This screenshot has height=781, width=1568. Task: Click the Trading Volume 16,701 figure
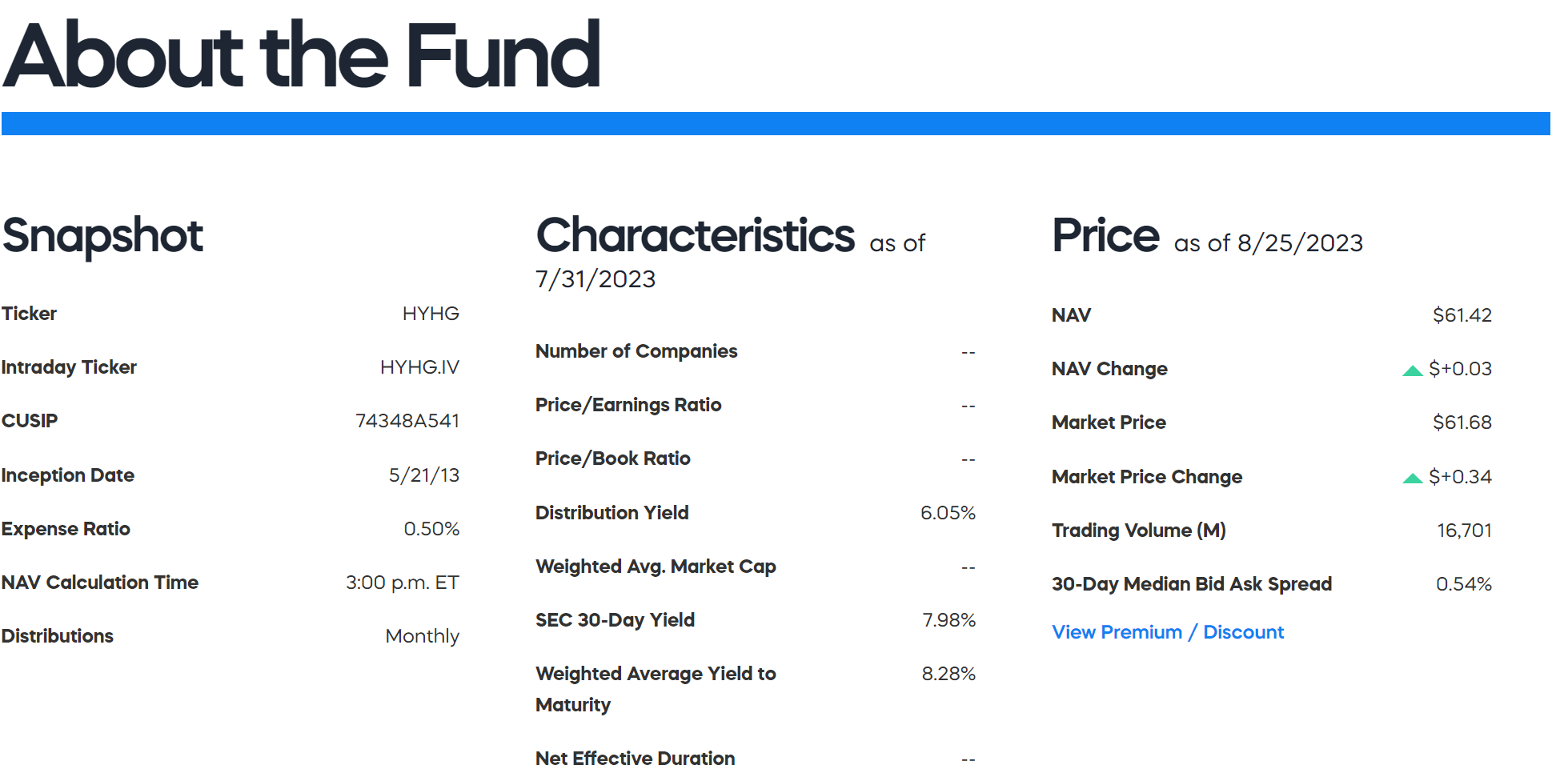1464,530
